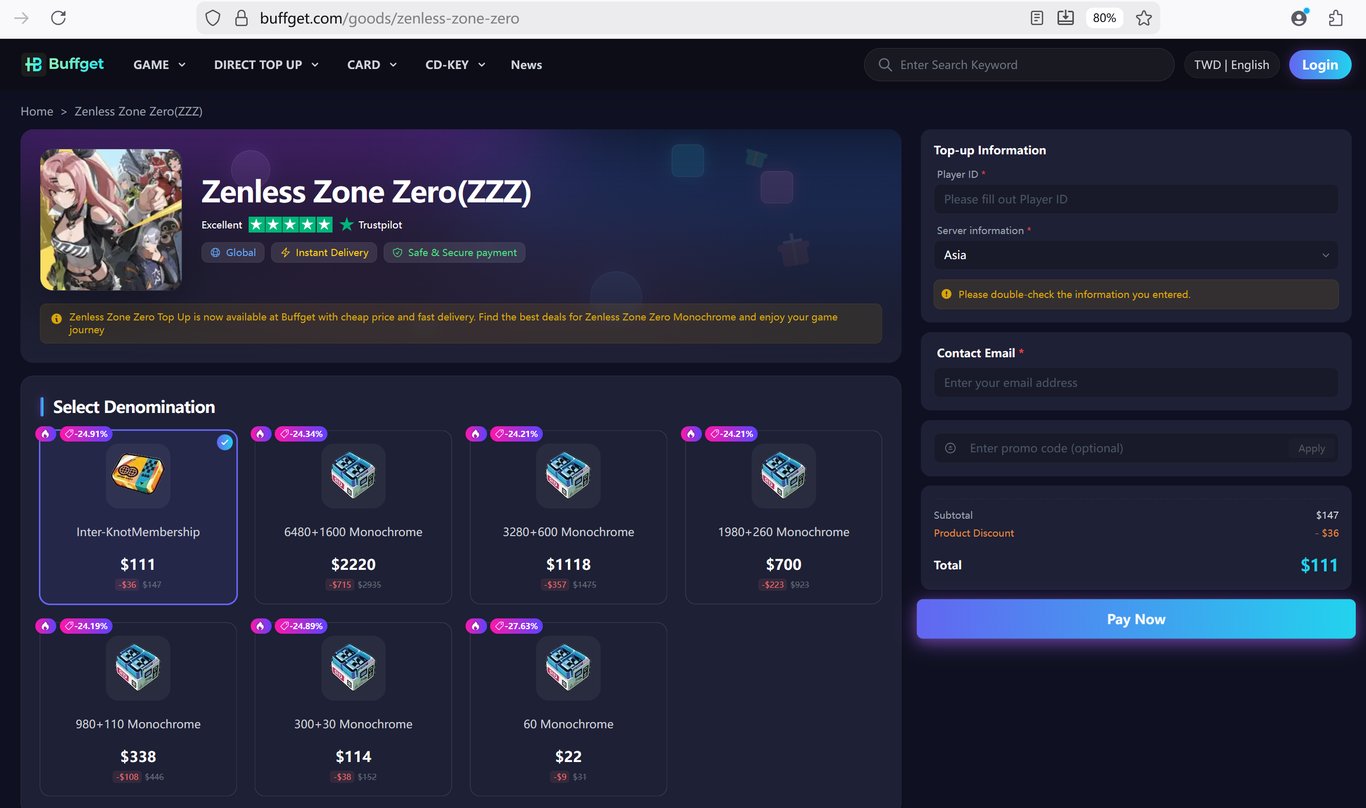The height and width of the screenshot is (808, 1366).
Task: Select the 1980+260 Monochrome denomination
Action: pos(784,517)
